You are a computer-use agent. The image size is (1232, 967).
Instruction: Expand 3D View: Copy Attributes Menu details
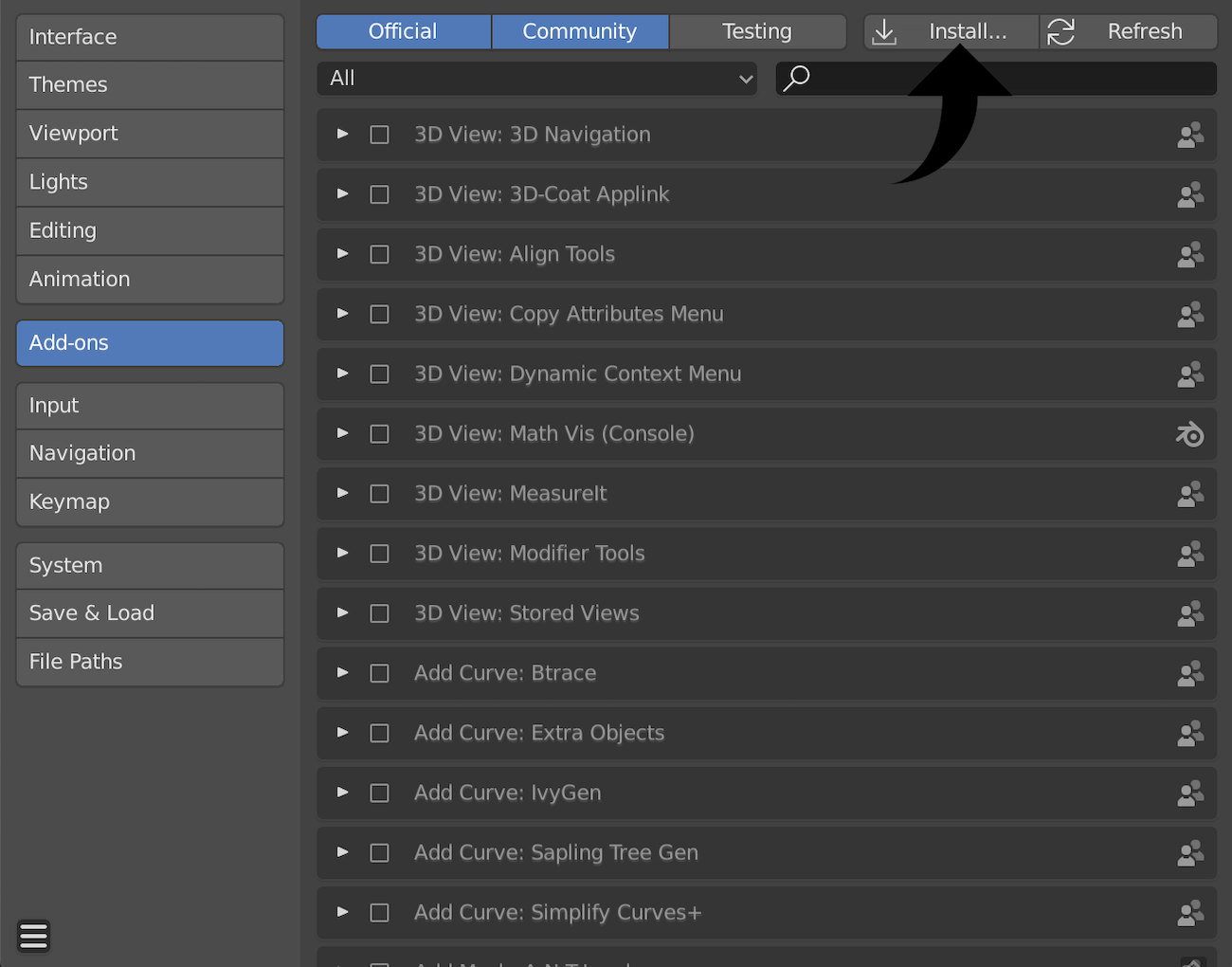tap(343, 314)
